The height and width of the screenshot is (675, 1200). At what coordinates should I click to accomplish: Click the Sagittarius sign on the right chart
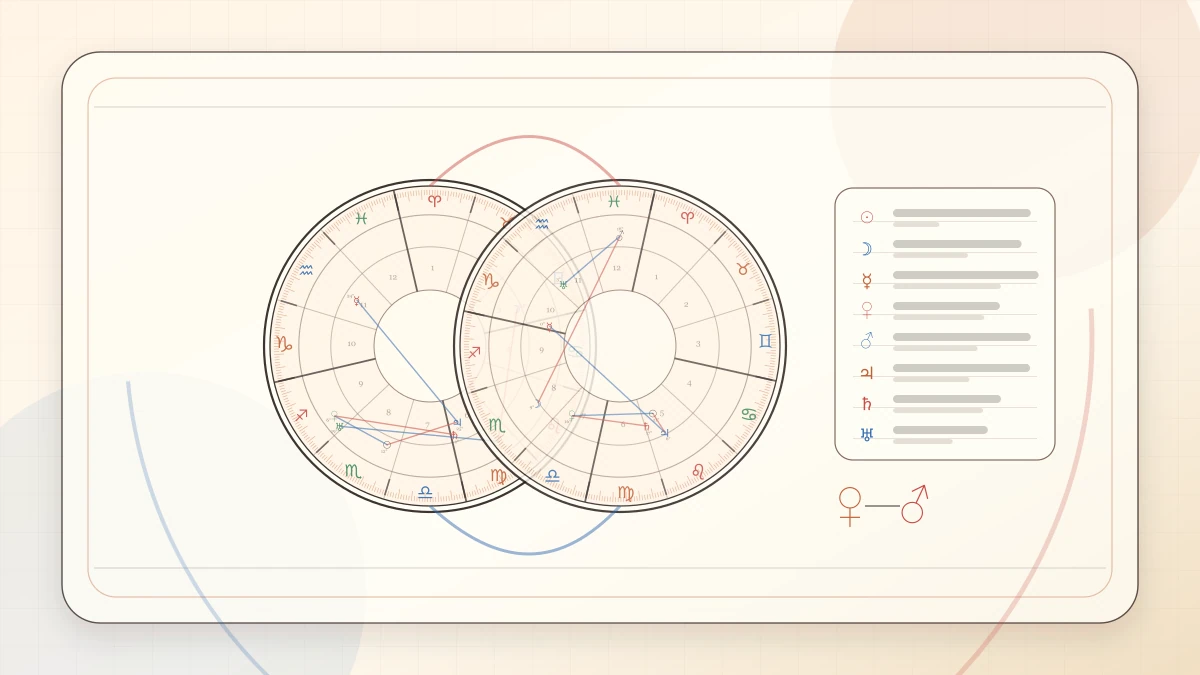point(474,352)
